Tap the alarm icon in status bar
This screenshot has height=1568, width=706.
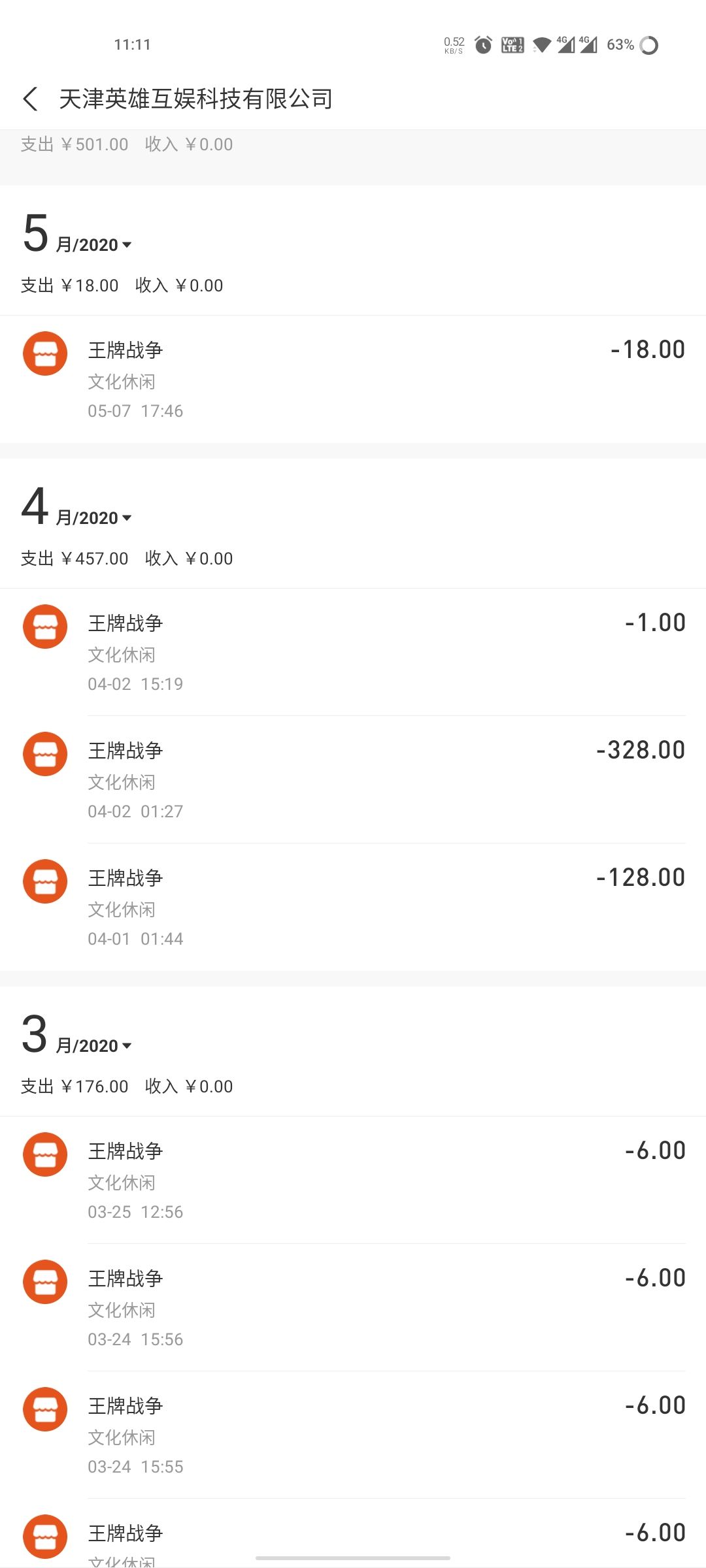pos(483,45)
